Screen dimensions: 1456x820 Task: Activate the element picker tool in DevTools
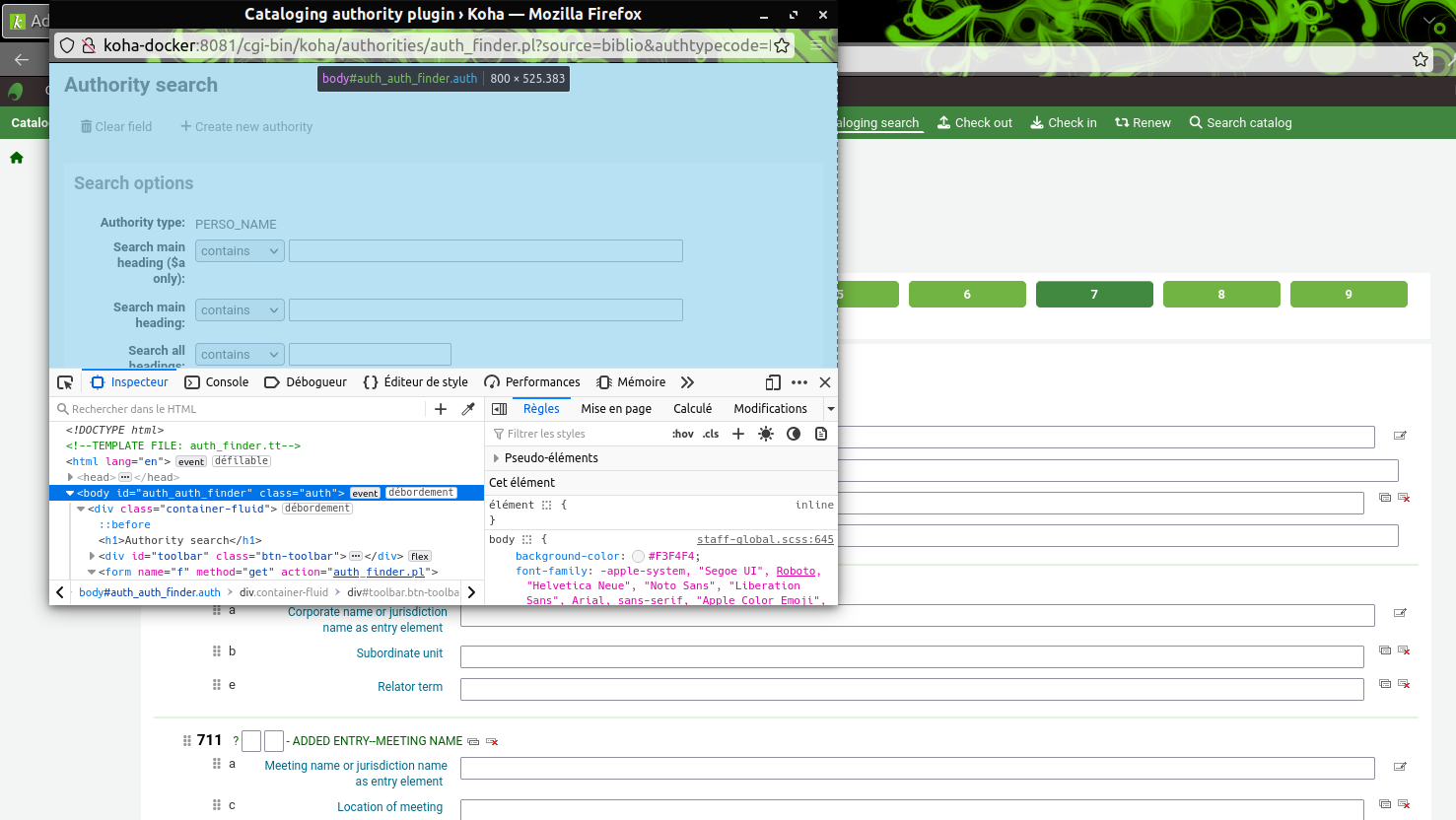65,382
